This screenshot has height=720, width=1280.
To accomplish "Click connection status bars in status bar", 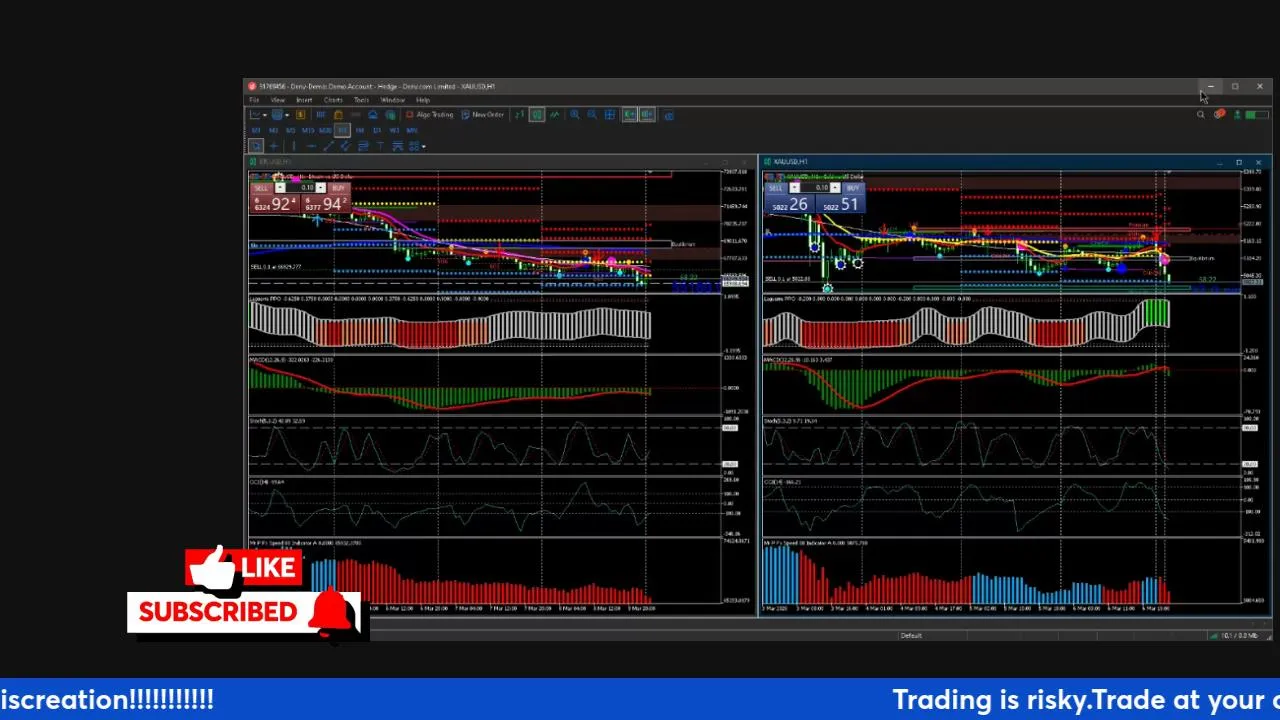I will 1215,636.
